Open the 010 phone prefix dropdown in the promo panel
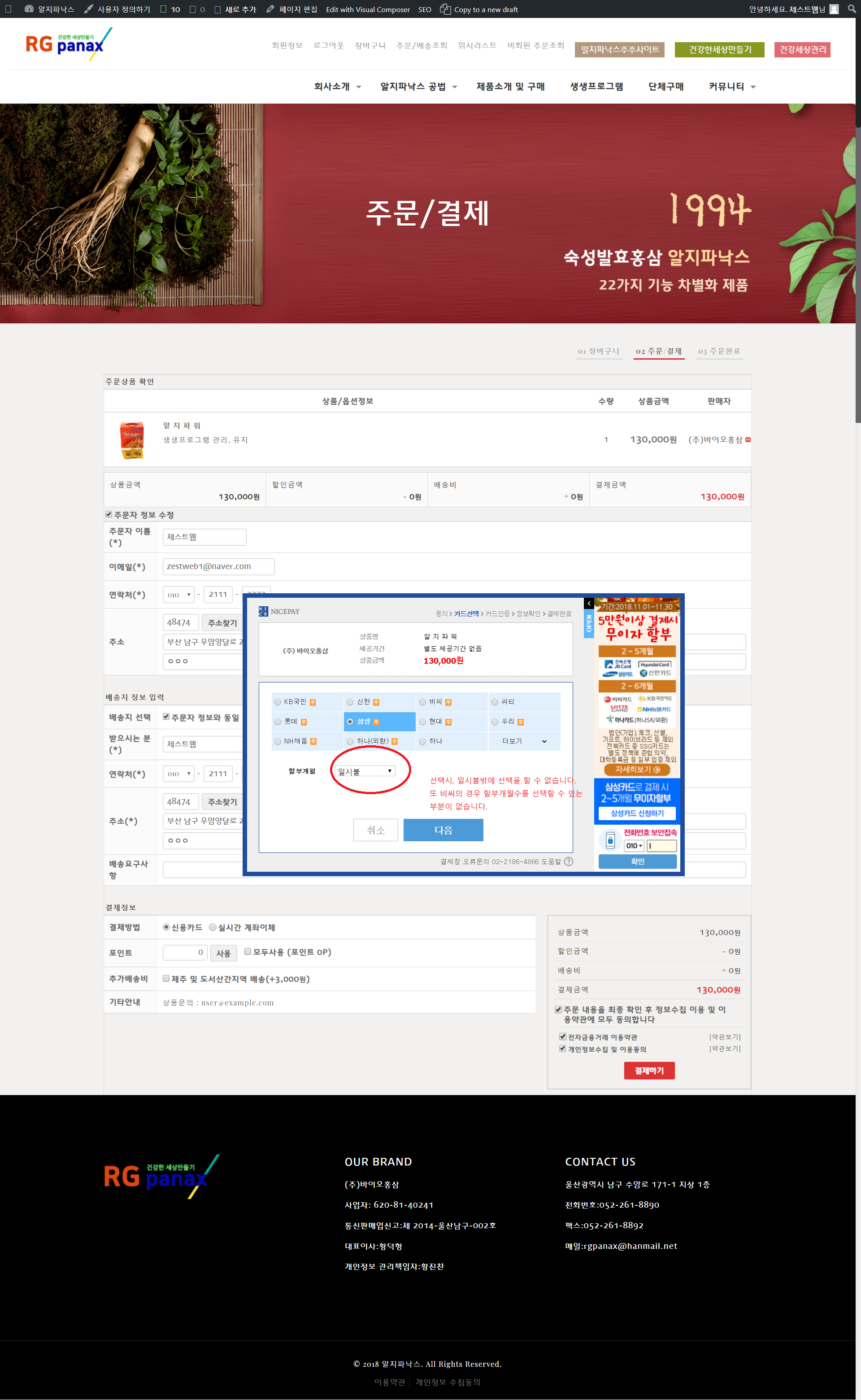The width and height of the screenshot is (861, 1400). tap(634, 846)
